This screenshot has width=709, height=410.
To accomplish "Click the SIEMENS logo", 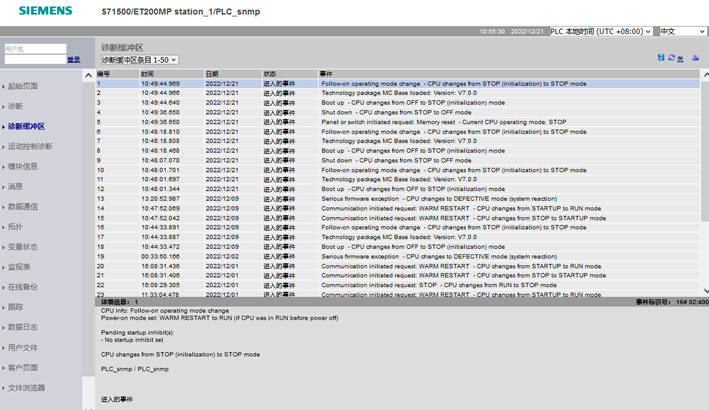I will 45,10.
